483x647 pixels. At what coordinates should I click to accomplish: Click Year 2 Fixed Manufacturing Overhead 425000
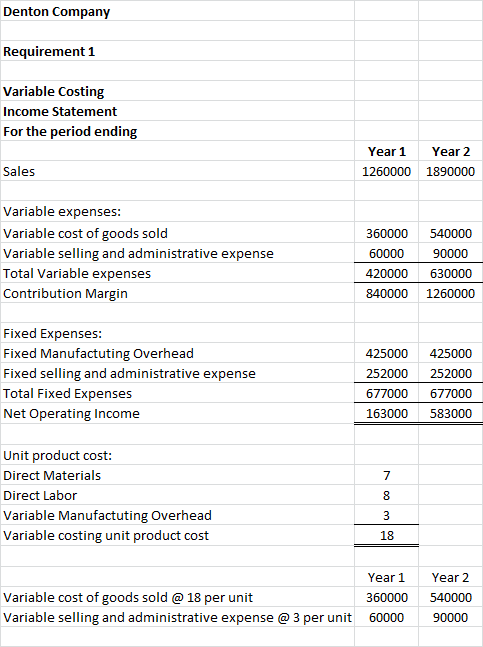[x=450, y=353]
